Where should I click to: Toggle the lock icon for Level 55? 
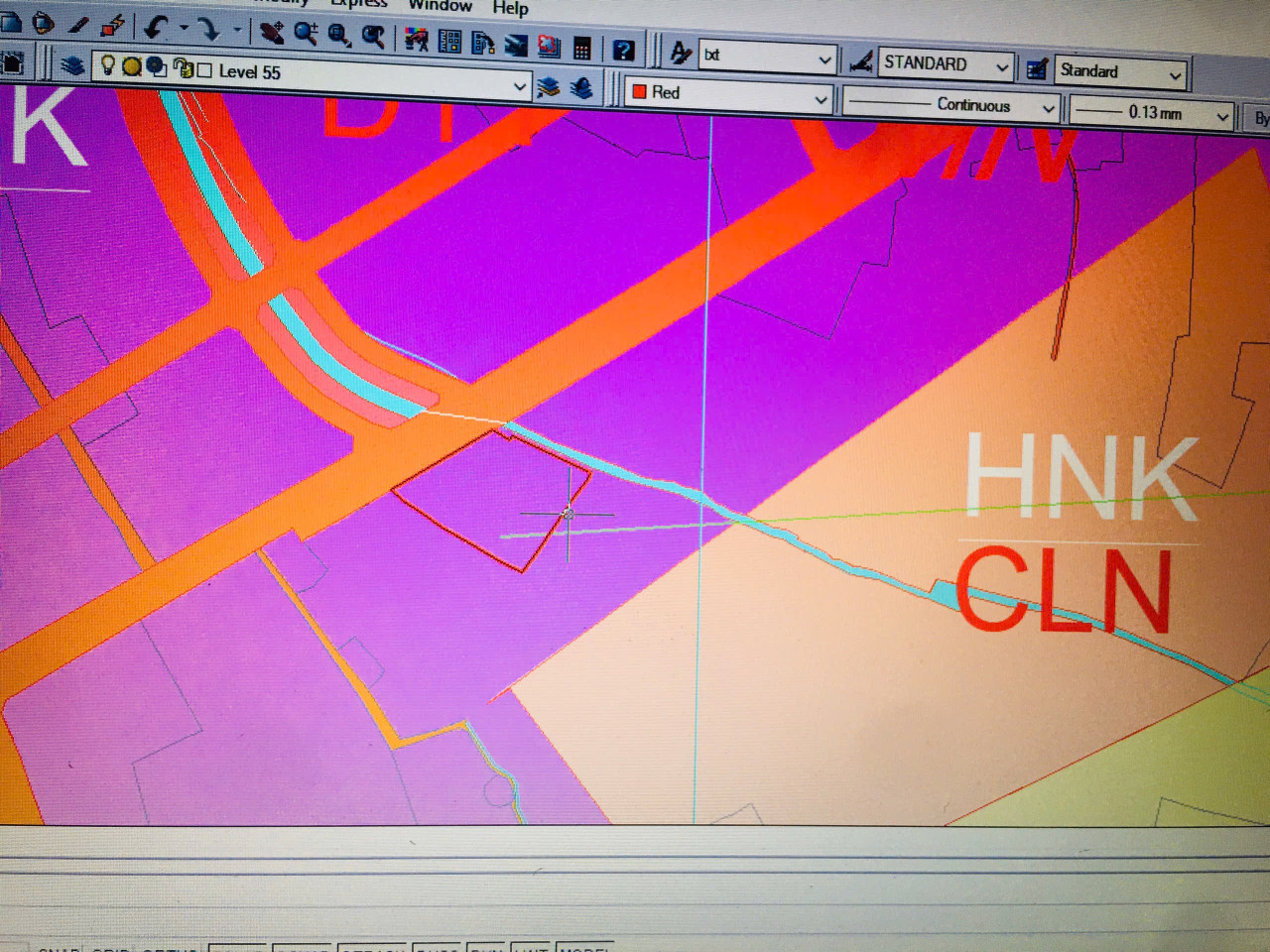tap(183, 69)
